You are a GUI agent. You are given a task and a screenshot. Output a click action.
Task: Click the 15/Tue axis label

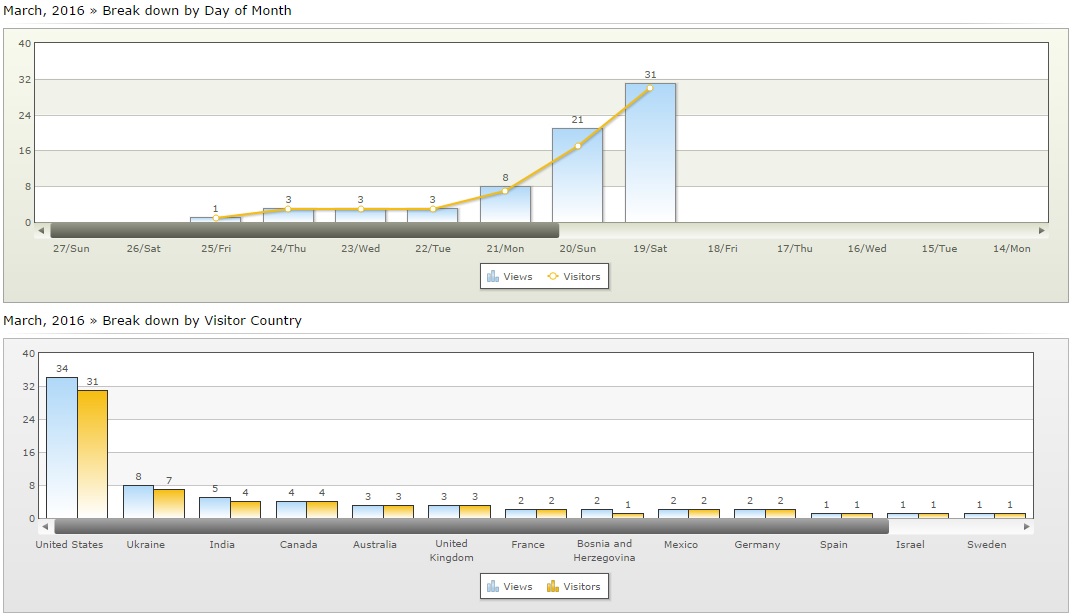click(939, 249)
